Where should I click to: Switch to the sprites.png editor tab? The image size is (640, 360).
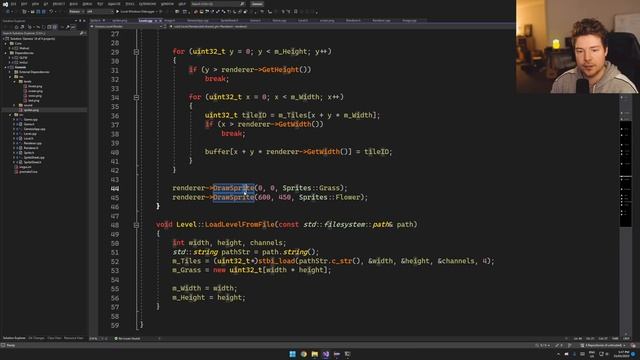[x=119, y=20]
